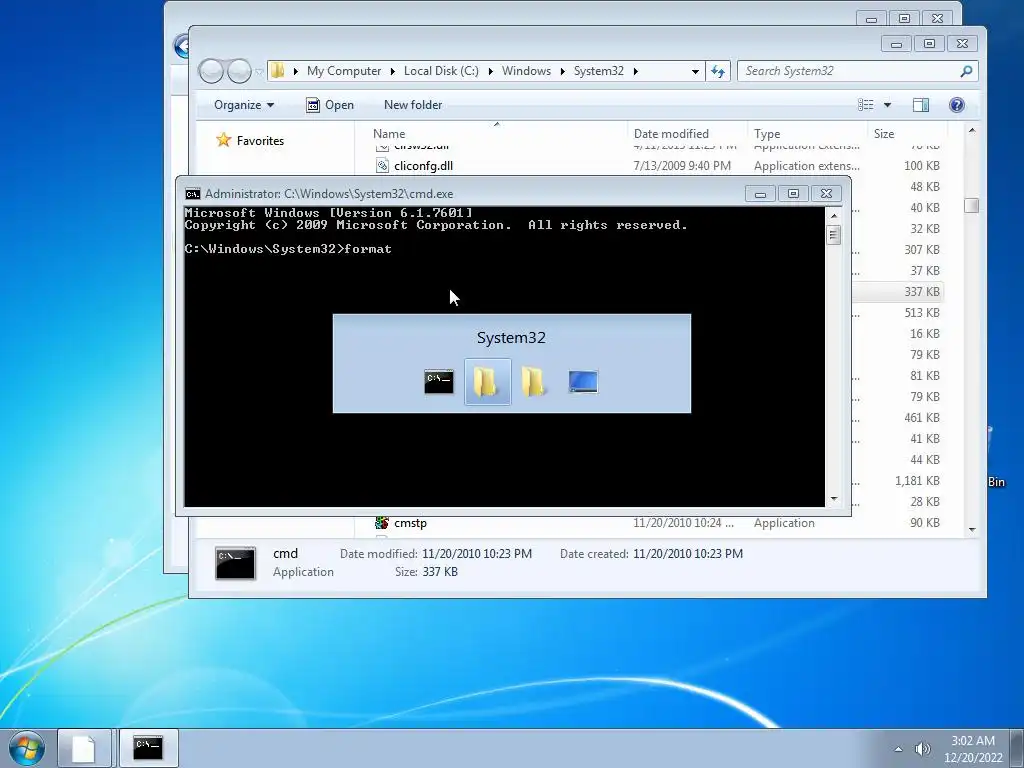1024x768 pixels.
Task: Click cmd window system menu icon
Action: click(193, 194)
